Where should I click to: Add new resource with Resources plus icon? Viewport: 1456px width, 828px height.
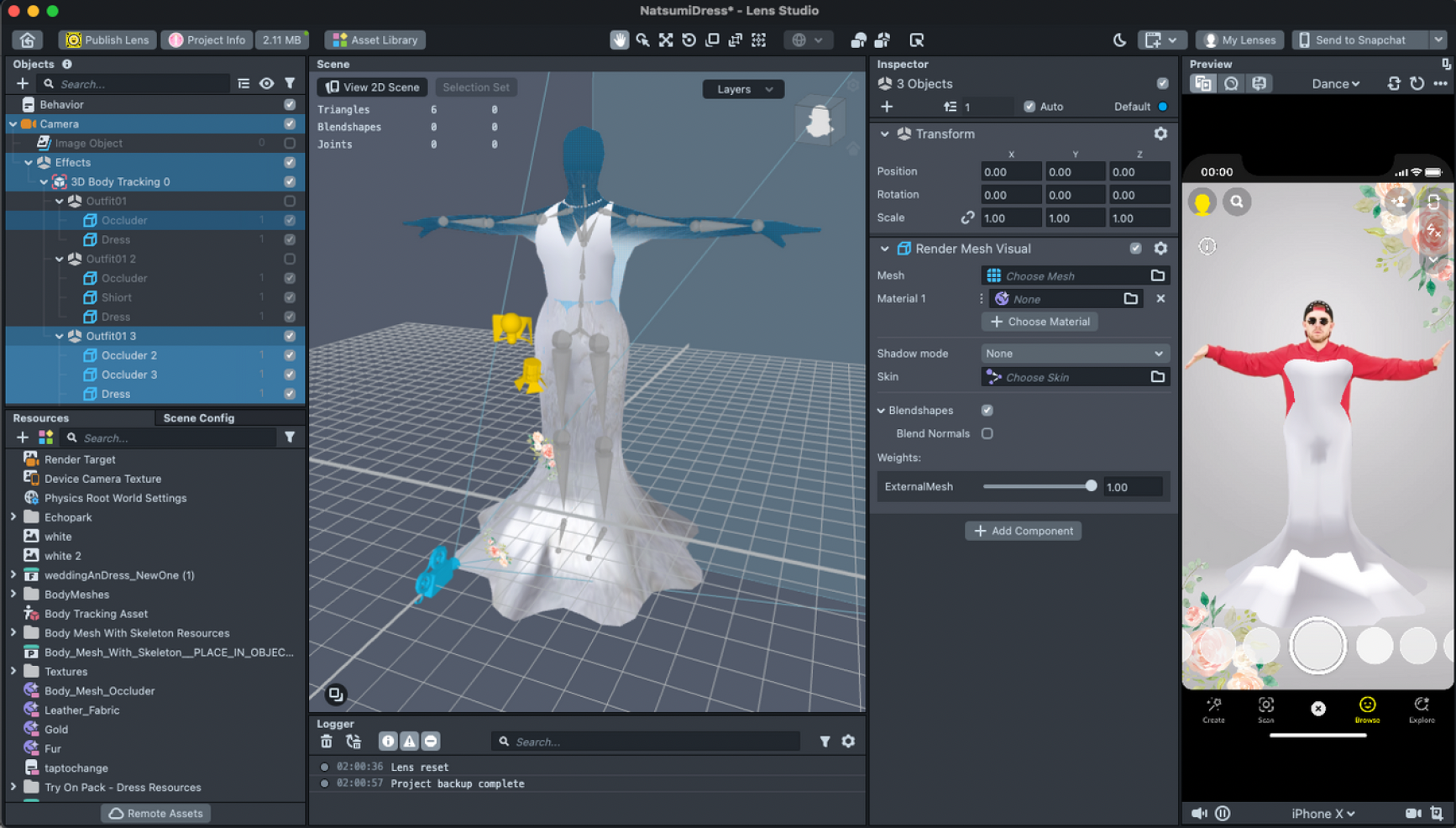click(23, 437)
